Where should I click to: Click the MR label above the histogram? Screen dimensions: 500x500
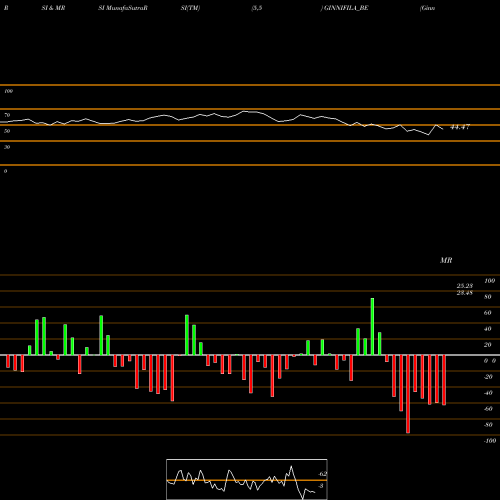[446, 260]
